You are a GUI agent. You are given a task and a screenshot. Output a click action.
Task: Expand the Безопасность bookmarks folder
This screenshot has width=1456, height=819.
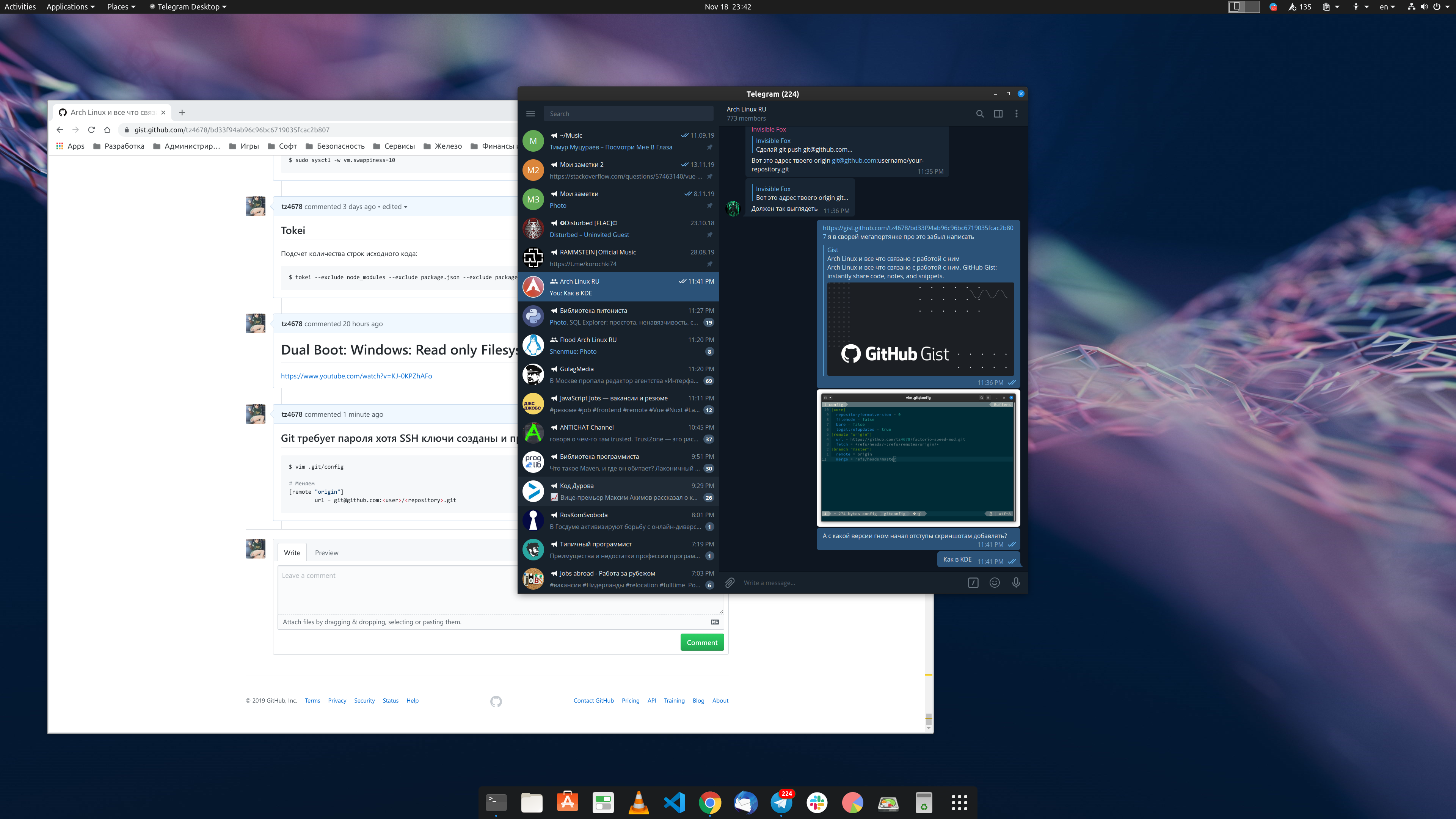coord(335,146)
